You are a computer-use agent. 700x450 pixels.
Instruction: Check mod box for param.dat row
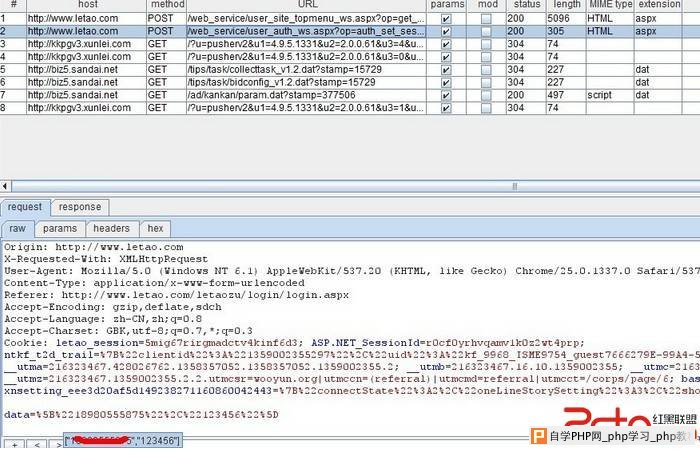(x=486, y=96)
